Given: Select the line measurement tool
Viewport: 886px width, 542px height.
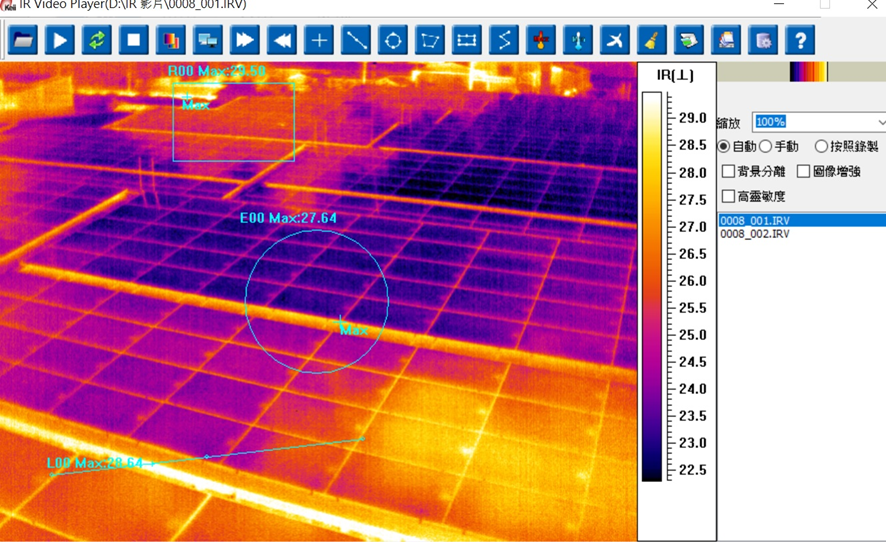Looking at the screenshot, I should coord(356,40).
